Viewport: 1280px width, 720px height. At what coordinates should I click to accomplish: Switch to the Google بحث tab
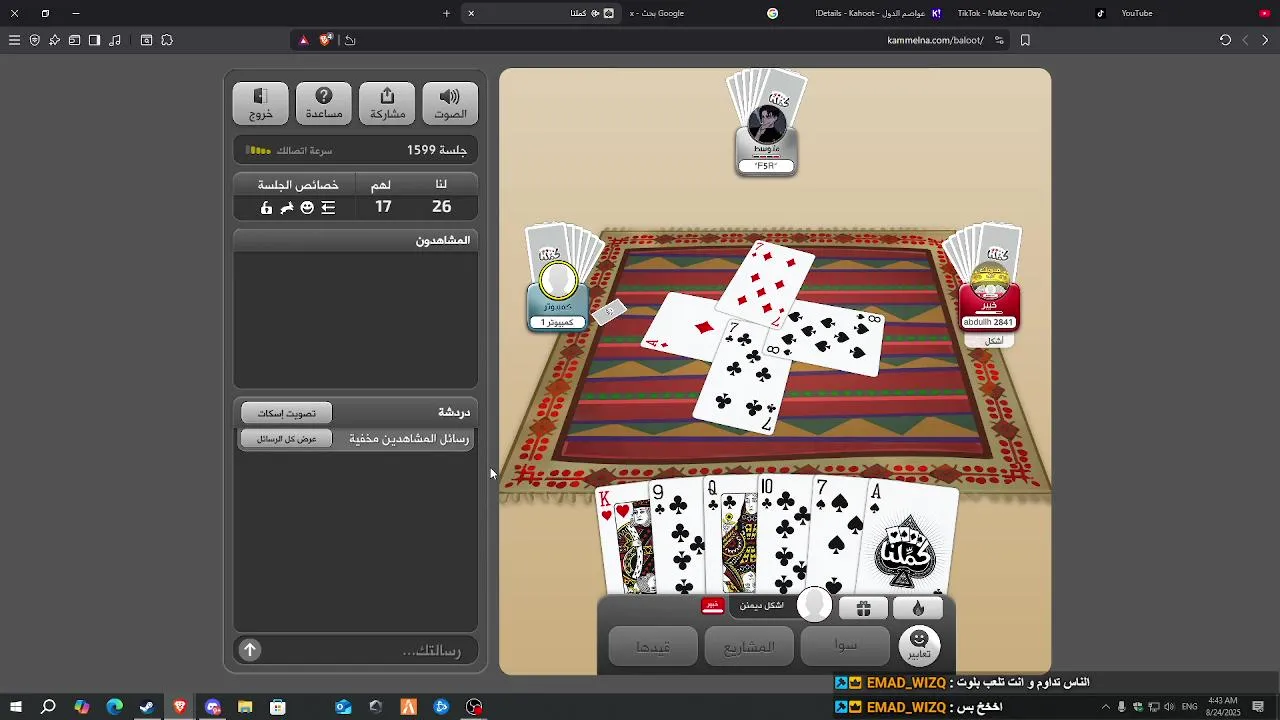tap(705, 13)
